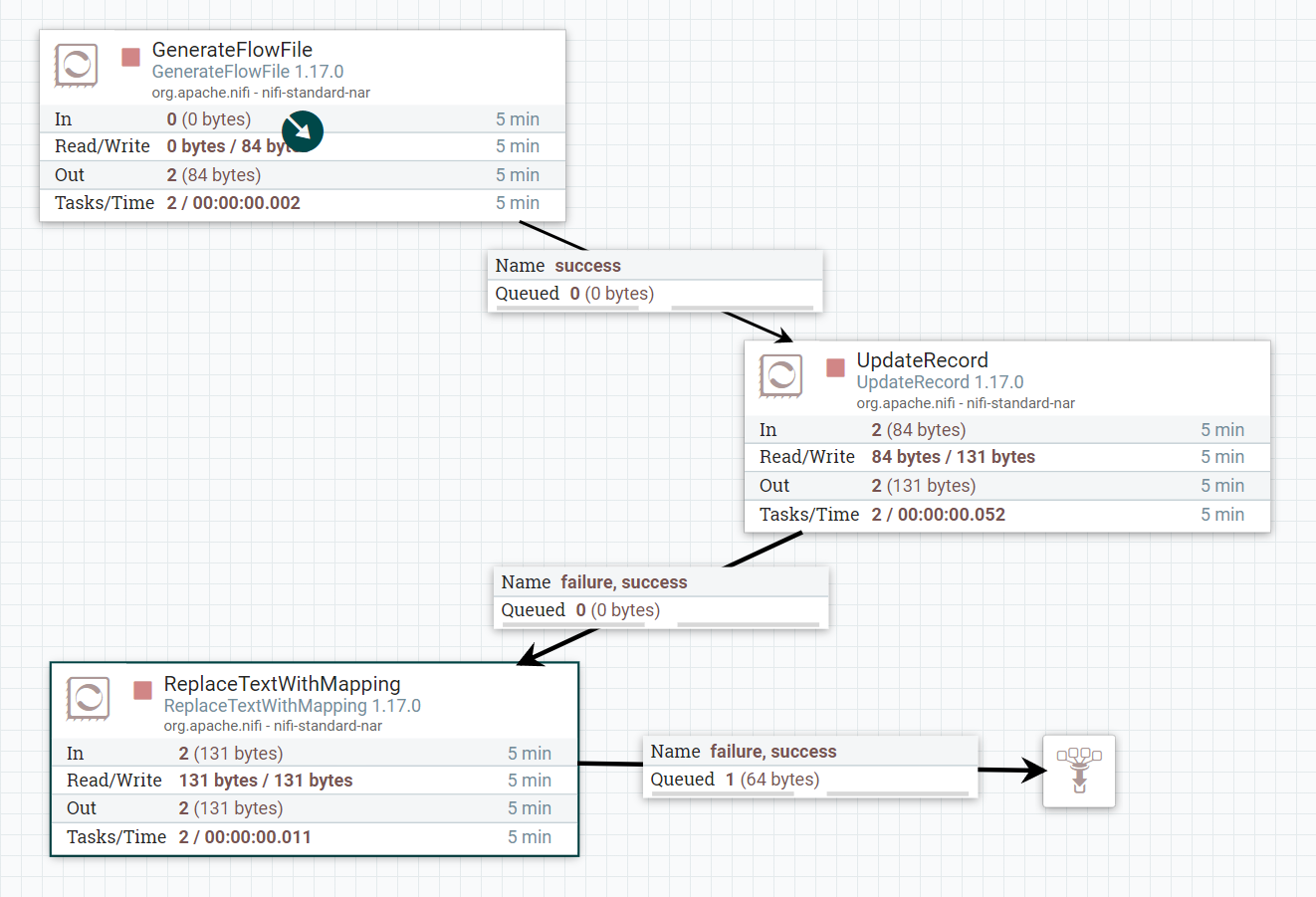Click ReplaceTextWithMapping's red stopped status indicator
Image resolution: width=1316 pixels, height=897 pixels.
[x=142, y=690]
